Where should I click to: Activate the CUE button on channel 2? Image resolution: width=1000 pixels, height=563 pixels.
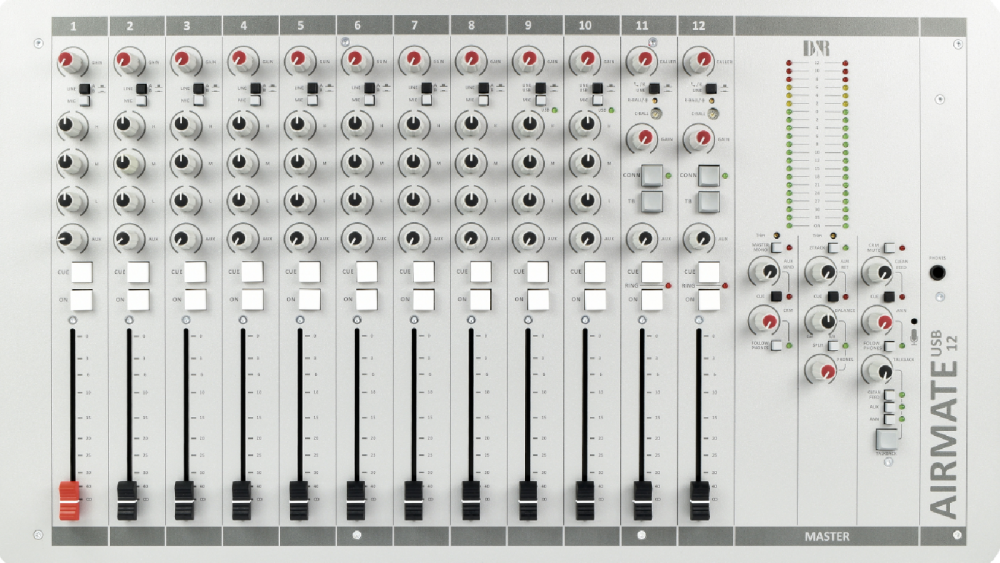click(x=138, y=272)
